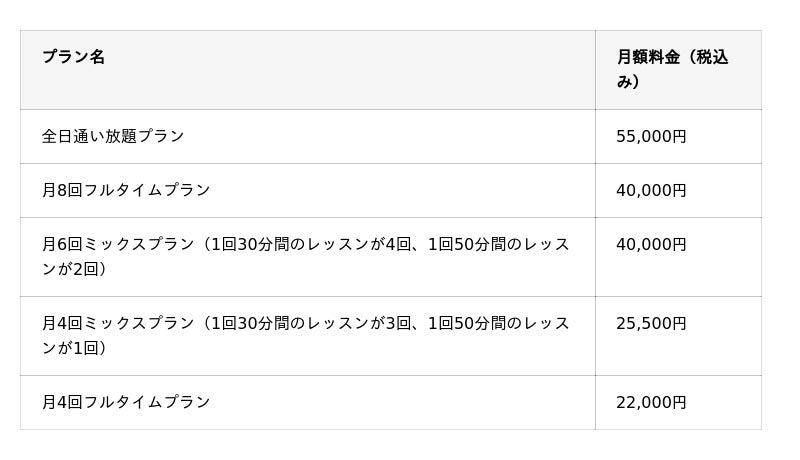The width and height of the screenshot is (800, 460).
Task: Click 40,000円 in the 月6回ミックスプラン row
Action: (651, 244)
